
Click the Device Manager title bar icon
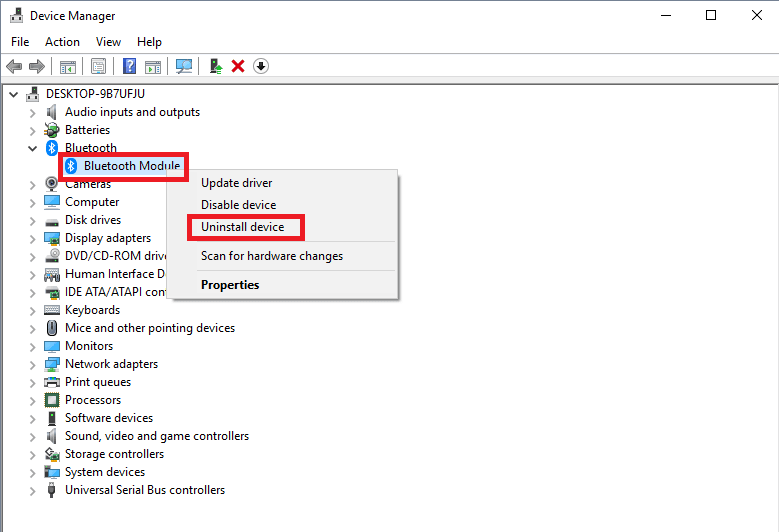(16, 16)
